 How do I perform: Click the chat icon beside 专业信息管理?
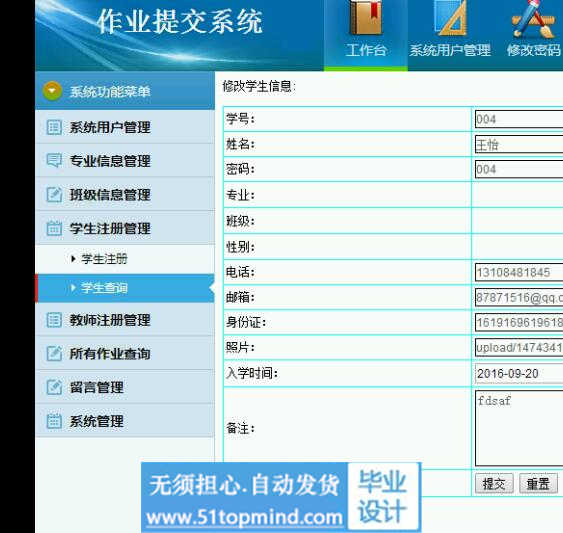click(54, 160)
